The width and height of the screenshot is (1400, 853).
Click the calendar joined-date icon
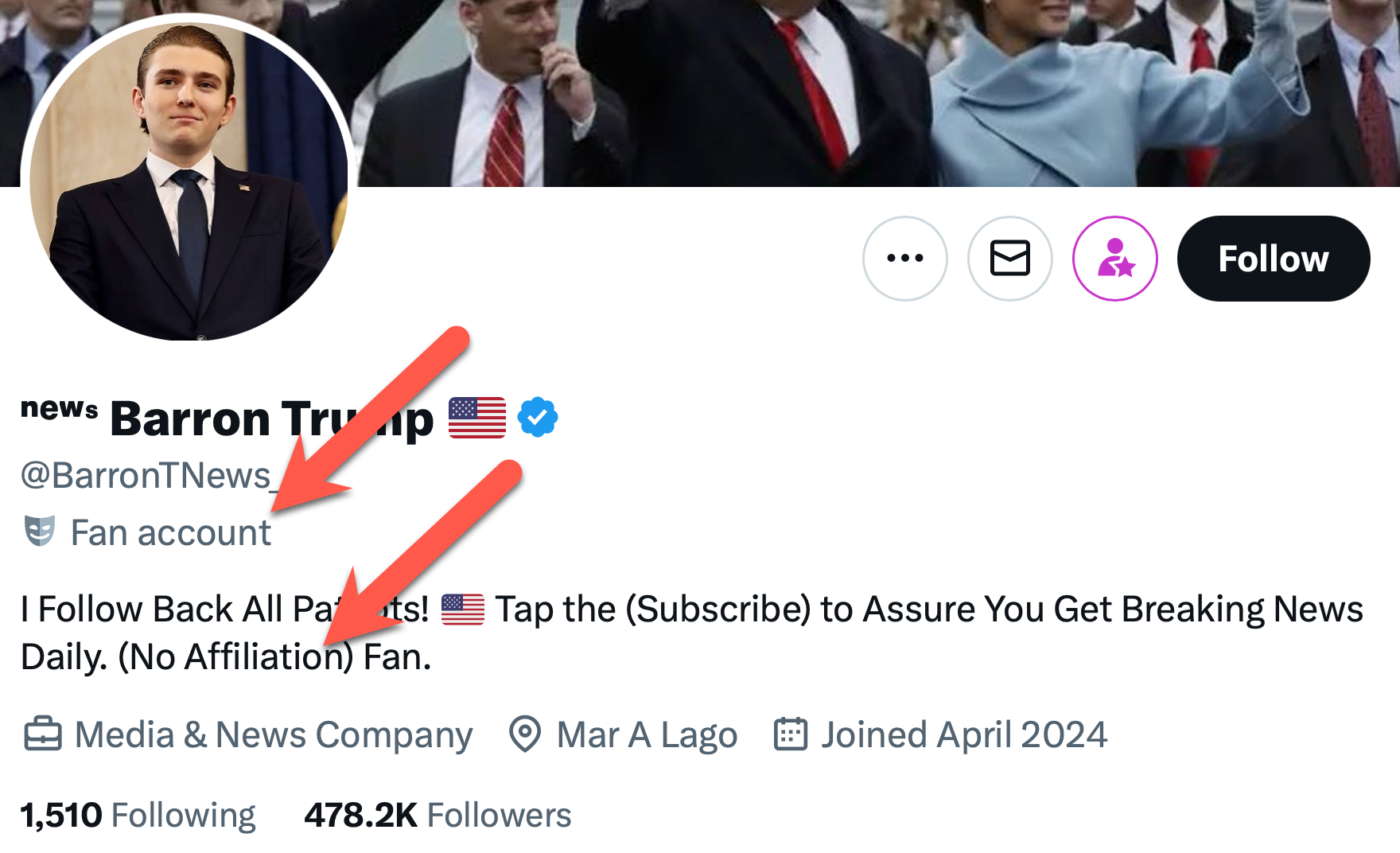(x=791, y=734)
